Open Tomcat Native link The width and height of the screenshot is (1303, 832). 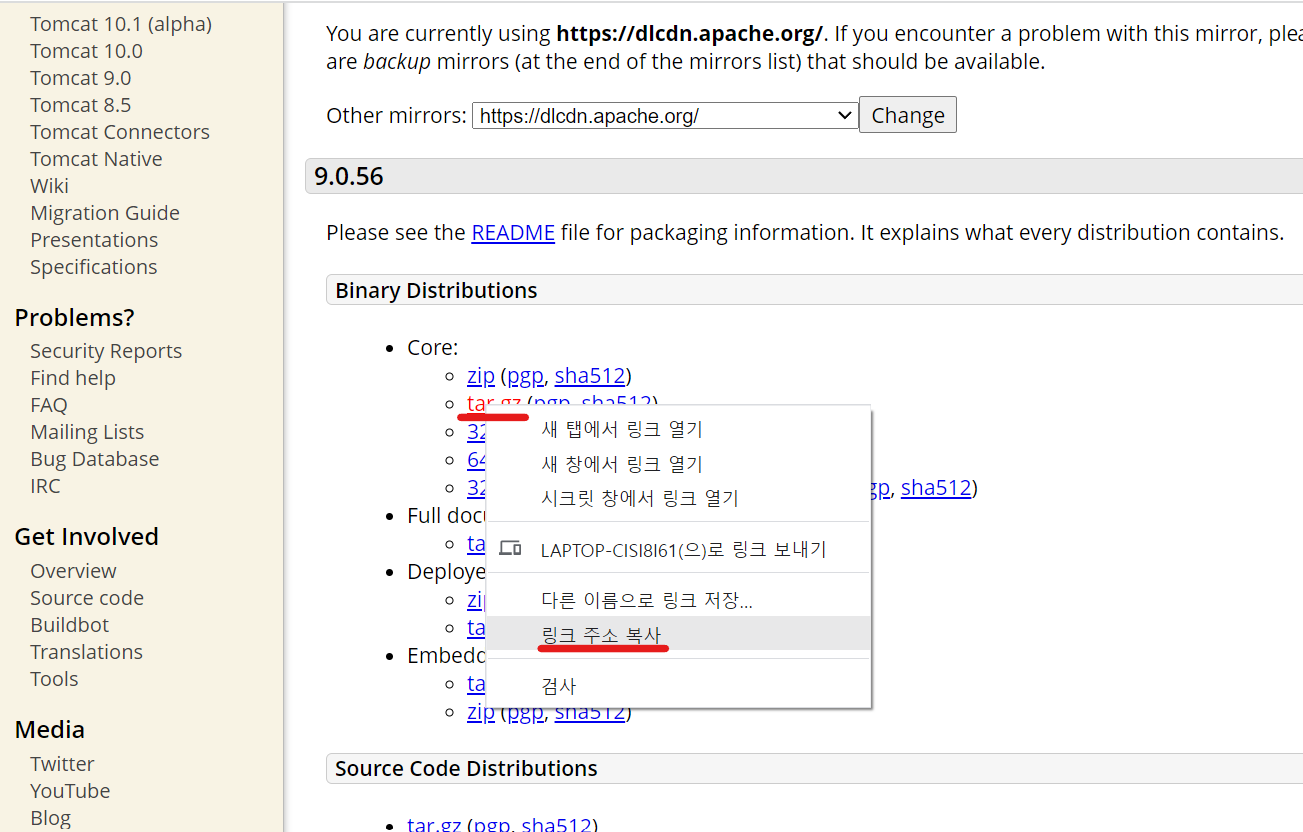[96, 159]
